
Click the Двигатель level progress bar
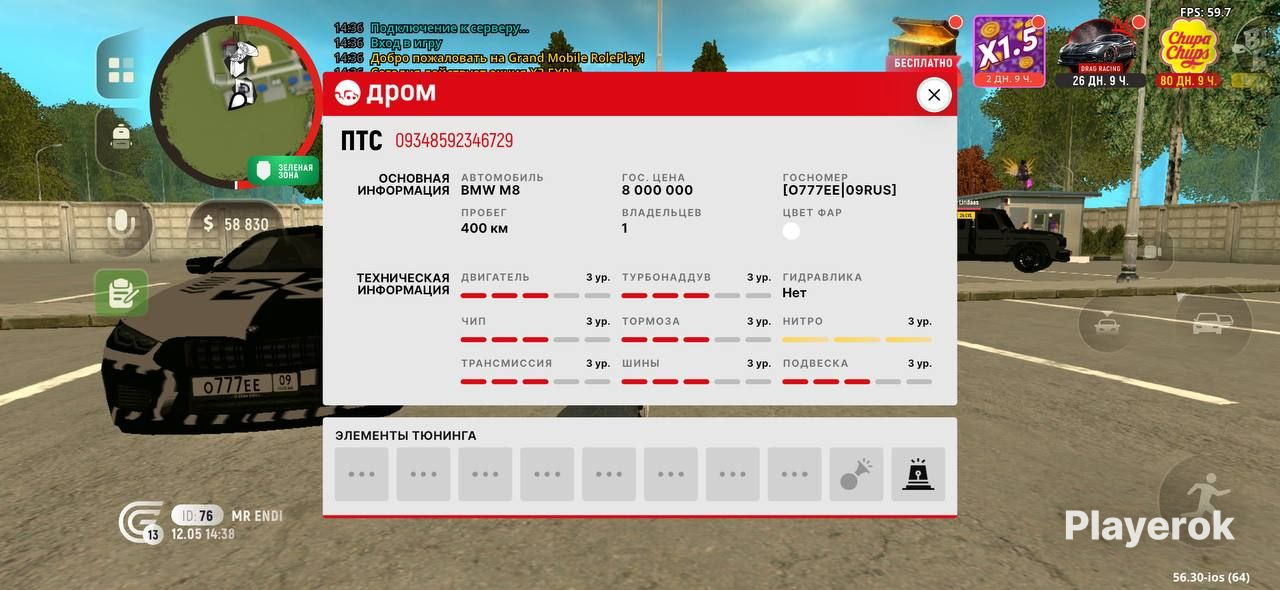(x=535, y=295)
